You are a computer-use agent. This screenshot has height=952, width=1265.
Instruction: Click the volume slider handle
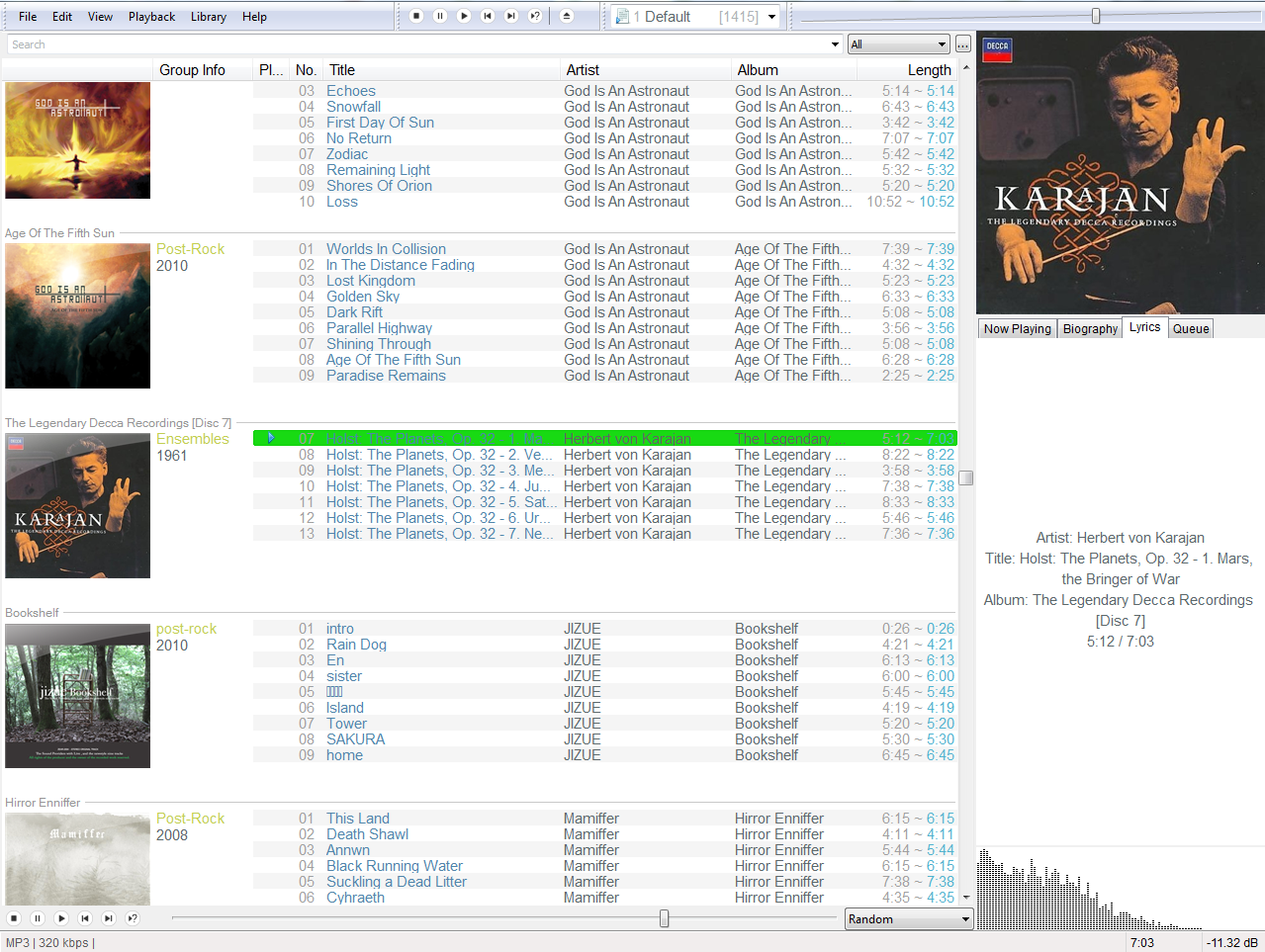pos(1096,16)
